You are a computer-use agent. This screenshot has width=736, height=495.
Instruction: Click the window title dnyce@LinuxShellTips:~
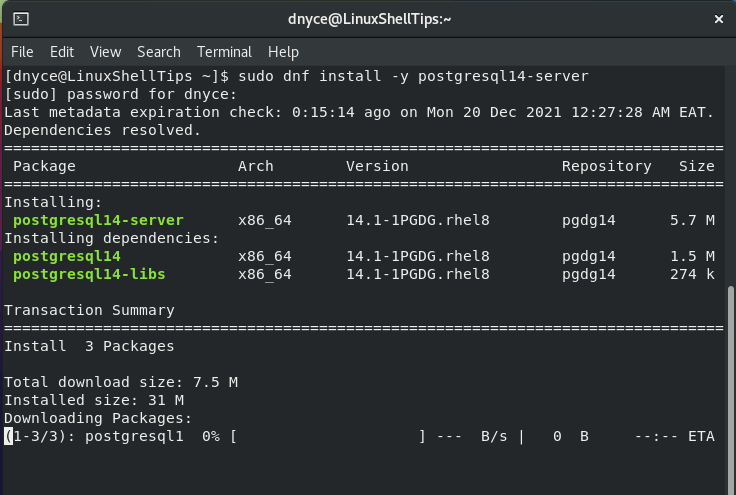pyautogui.click(x=369, y=19)
